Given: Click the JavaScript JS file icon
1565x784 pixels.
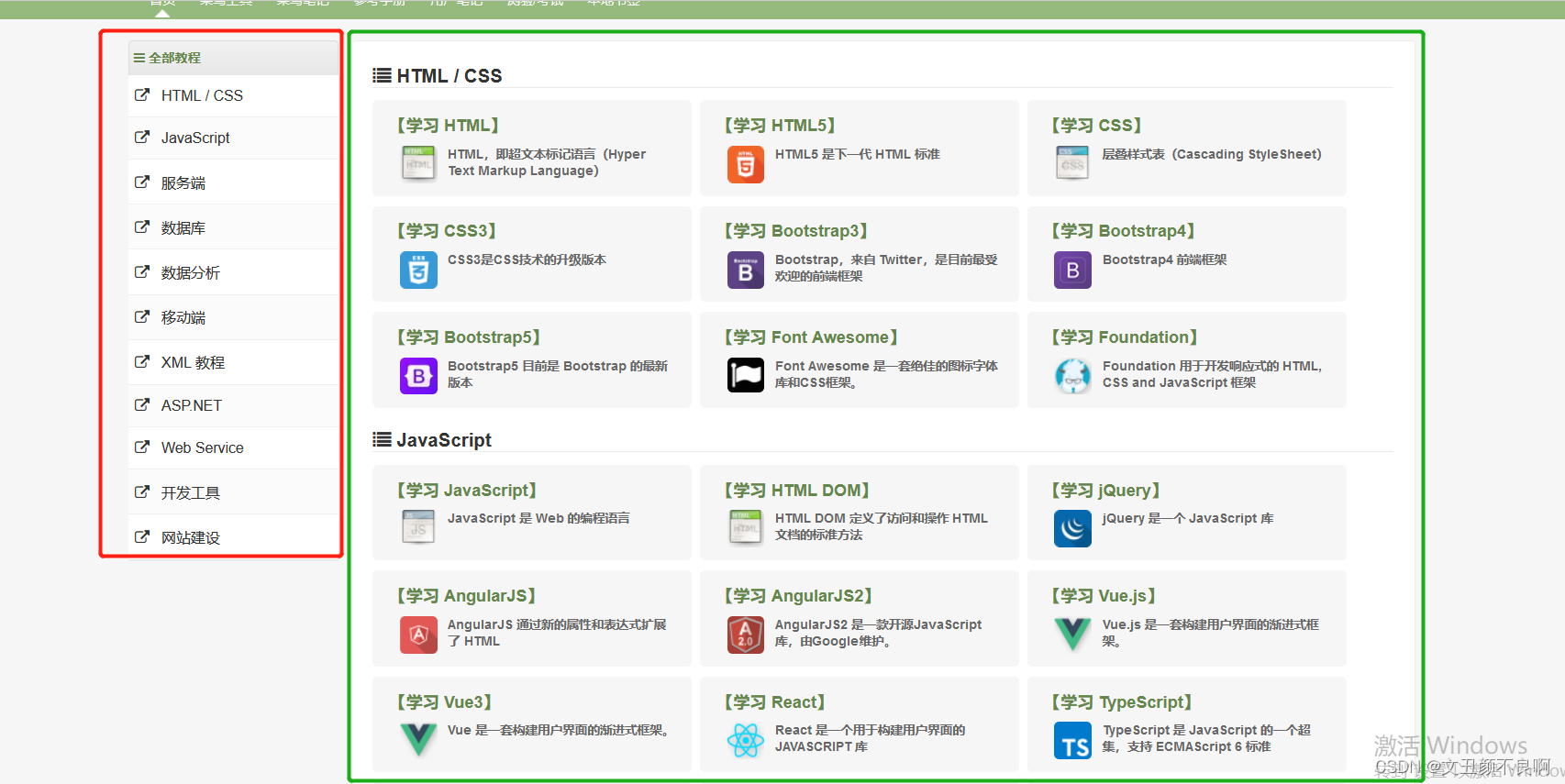Looking at the screenshot, I should (x=418, y=528).
